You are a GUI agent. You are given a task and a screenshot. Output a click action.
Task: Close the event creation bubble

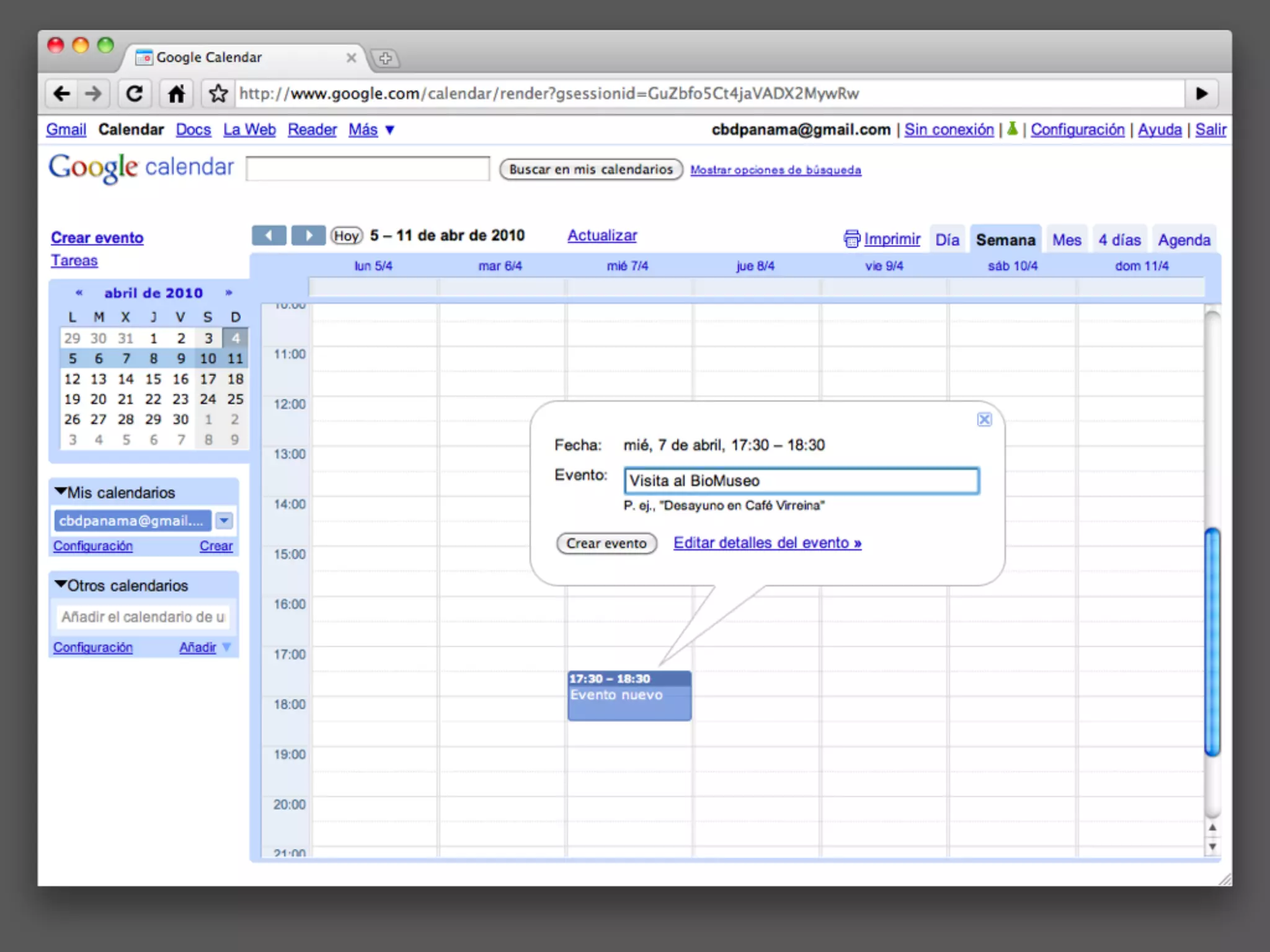(984, 420)
